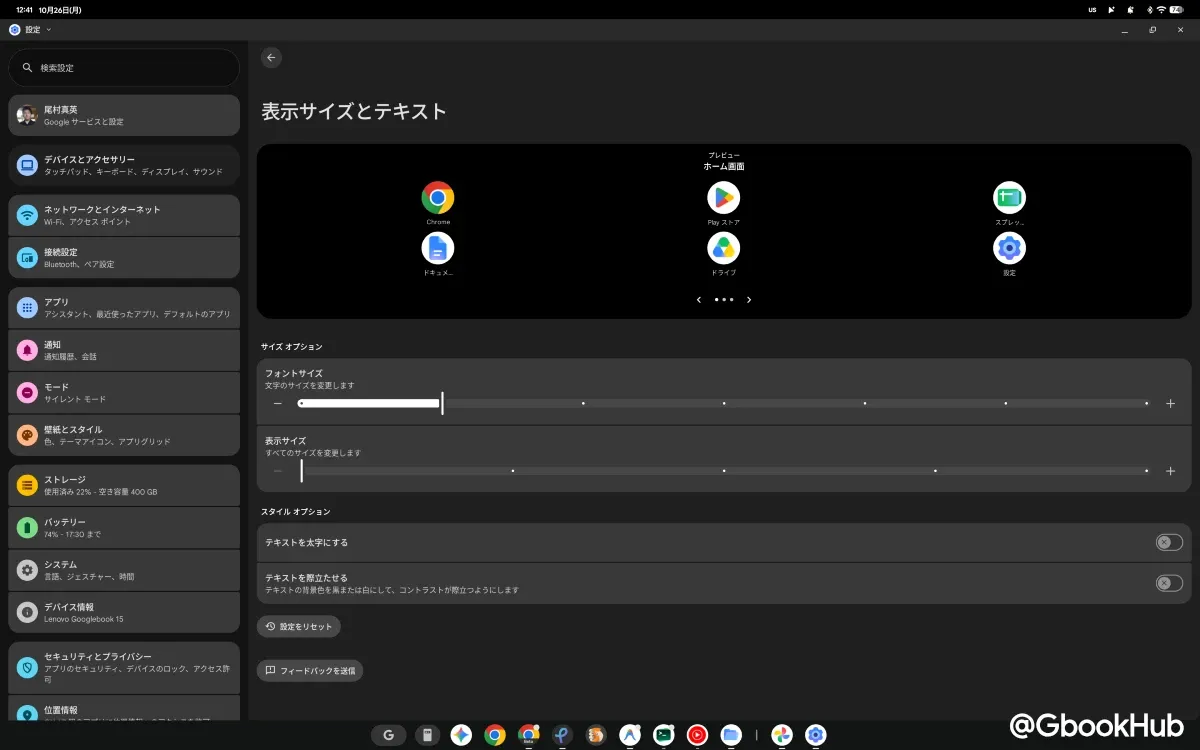Click the Chrome icon in the preview

click(x=438, y=197)
